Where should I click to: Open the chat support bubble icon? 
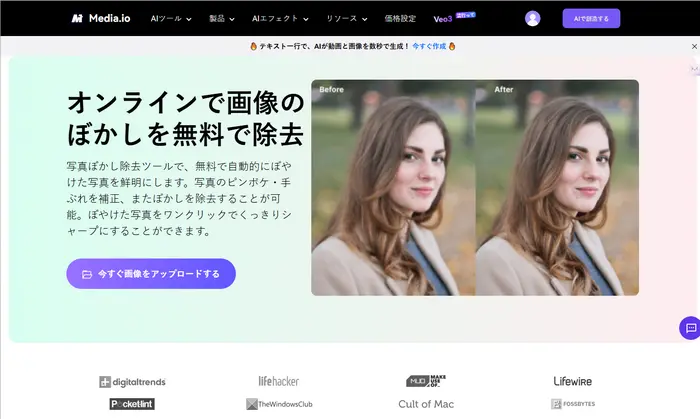coord(690,328)
